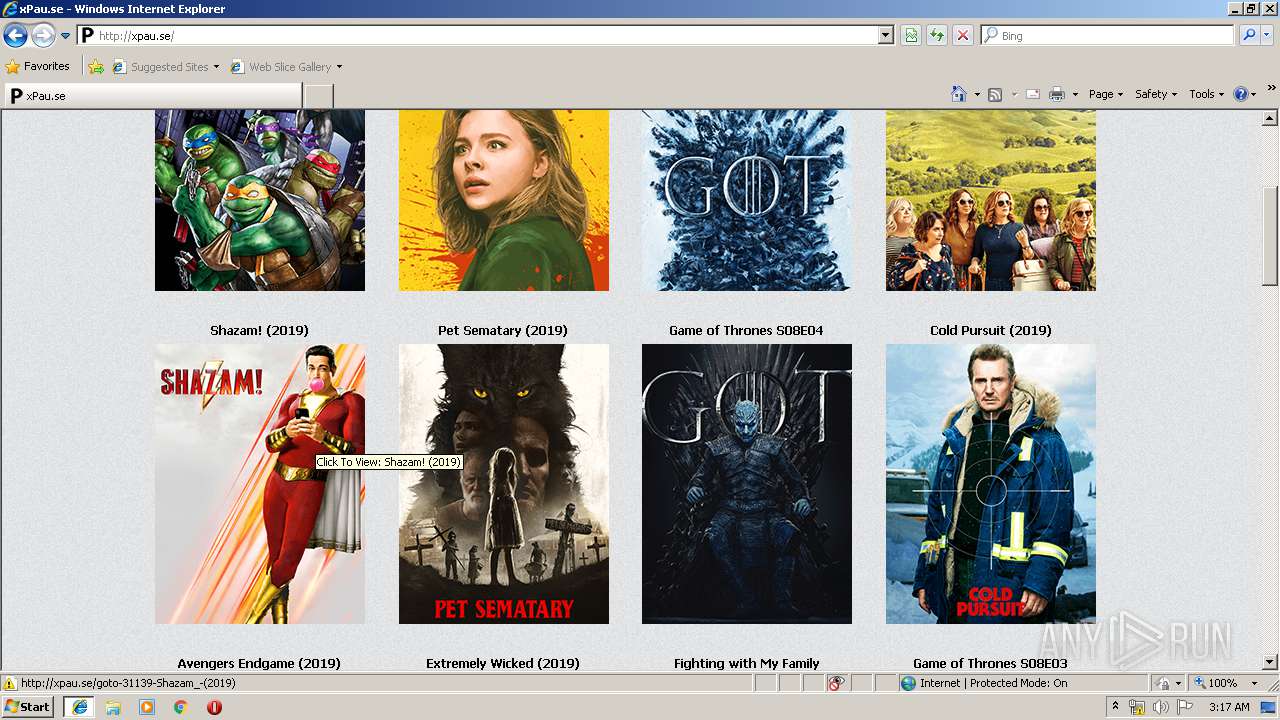Viewport: 1280px width, 720px height.
Task: Click the Game of Thrones S08E03 title
Action: (x=990, y=663)
